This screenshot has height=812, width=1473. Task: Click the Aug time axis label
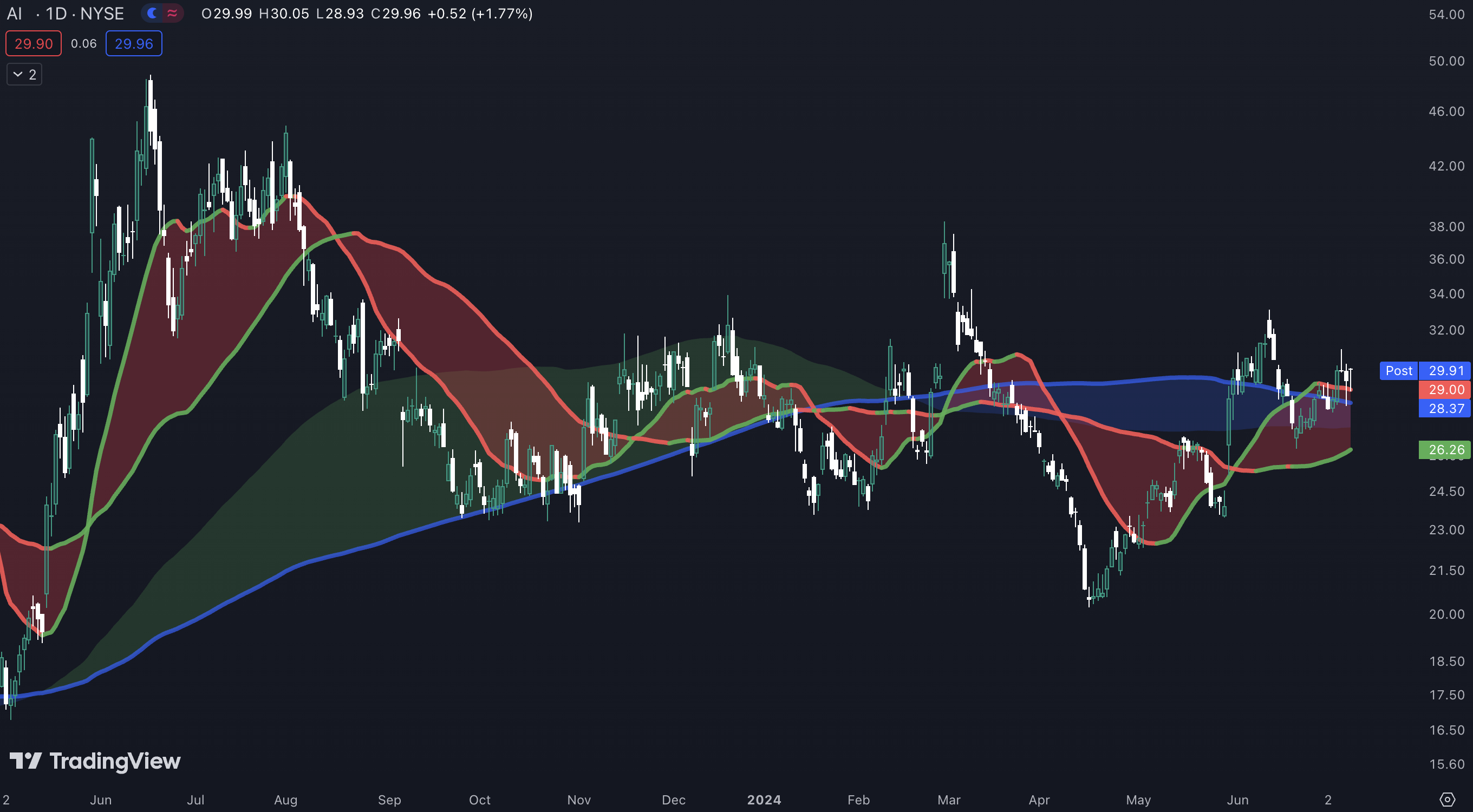tap(286, 800)
